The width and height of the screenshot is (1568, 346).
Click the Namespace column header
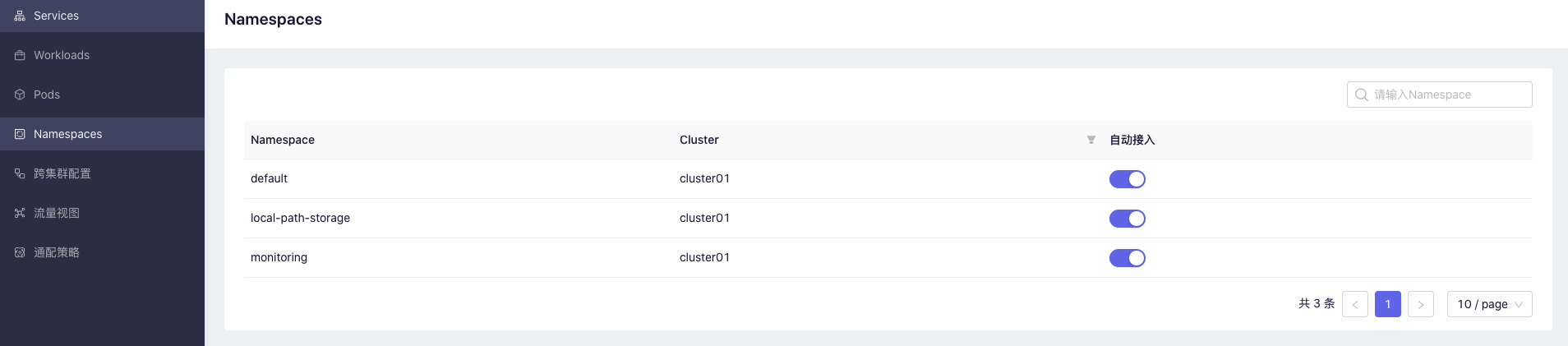pyautogui.click(x=283, y=140)
